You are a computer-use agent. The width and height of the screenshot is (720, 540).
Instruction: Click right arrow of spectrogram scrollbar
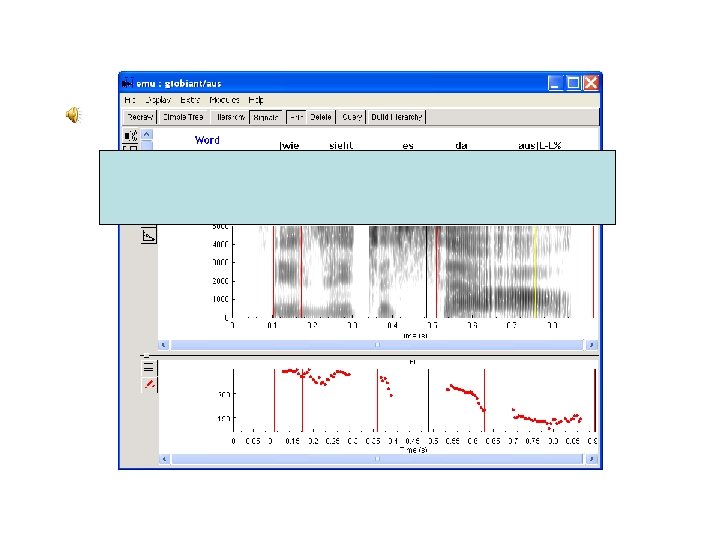click(591, 344)
